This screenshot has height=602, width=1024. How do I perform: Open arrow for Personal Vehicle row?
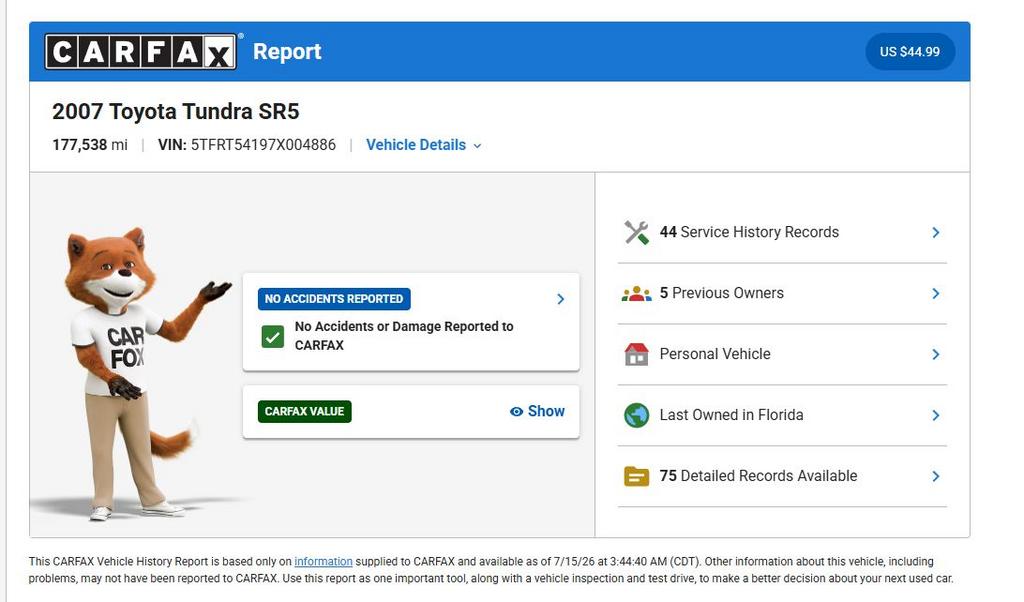tap(935, 355)
